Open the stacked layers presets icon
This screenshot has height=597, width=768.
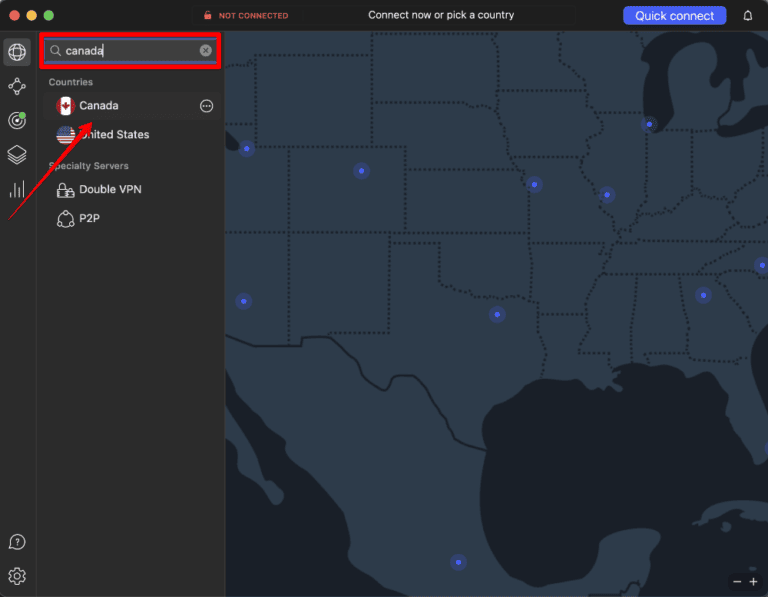click(x=17, y=154)
